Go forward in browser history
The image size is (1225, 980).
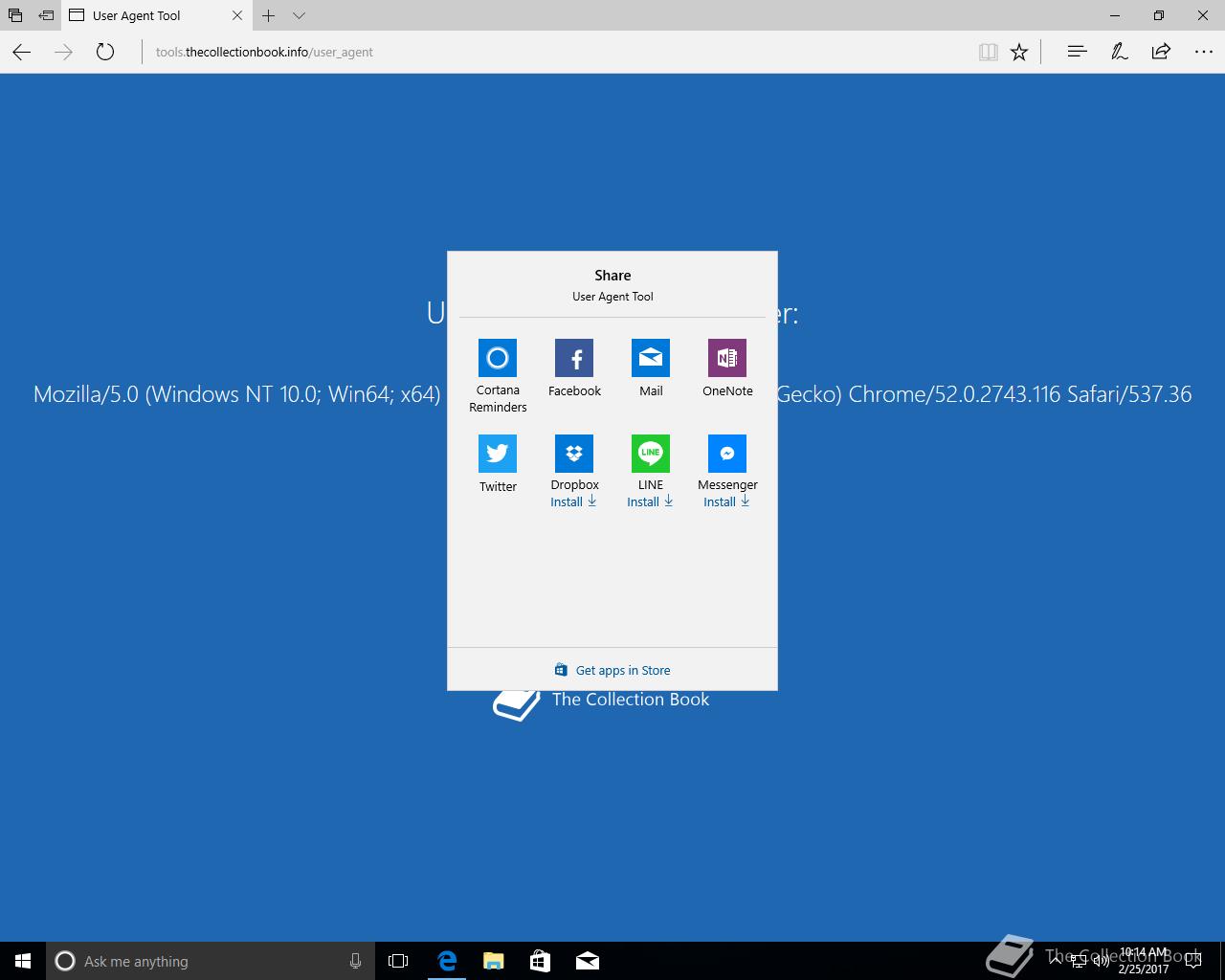[64, 52]
